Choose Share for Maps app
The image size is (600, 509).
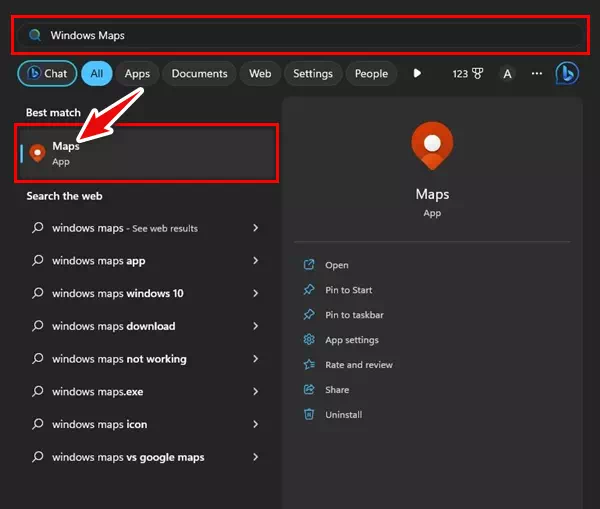tap(337, 390)
